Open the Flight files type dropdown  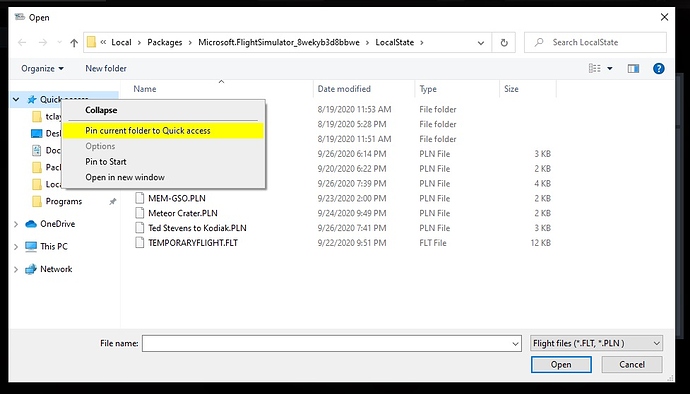tap(596, 343)
